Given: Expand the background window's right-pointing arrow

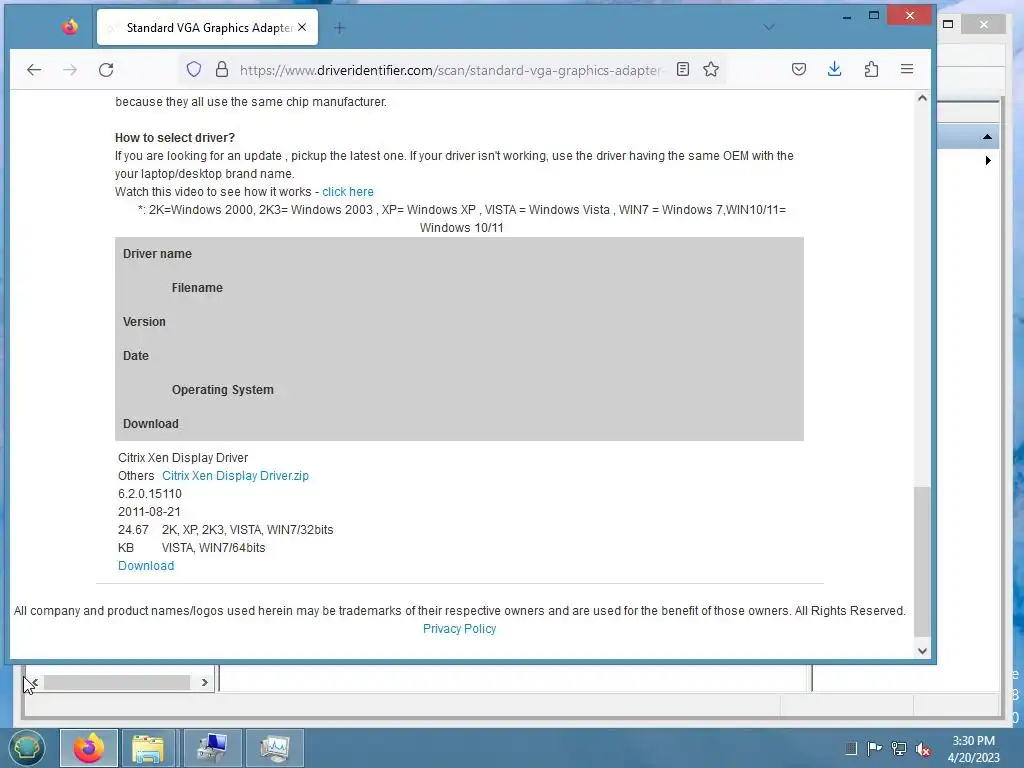Looking at the screenshot, I should coord(987,161).
